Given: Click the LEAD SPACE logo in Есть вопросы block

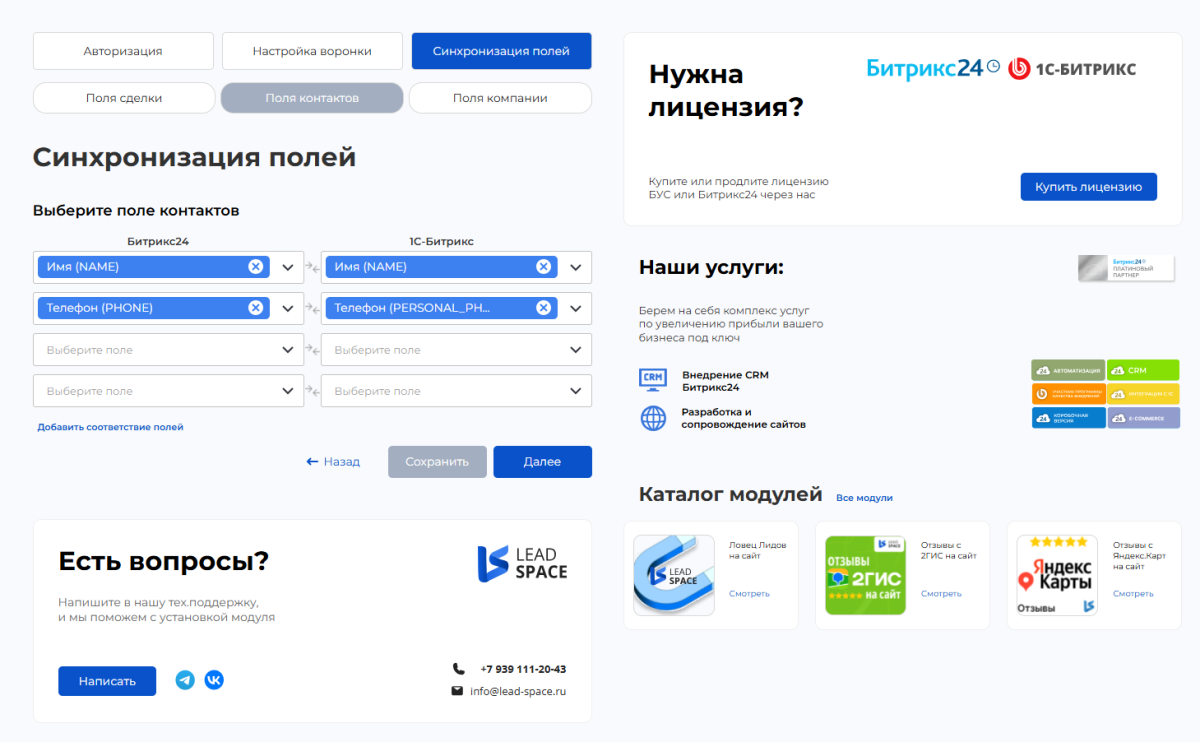Looking at the screenshot, I should coord(522,563).
